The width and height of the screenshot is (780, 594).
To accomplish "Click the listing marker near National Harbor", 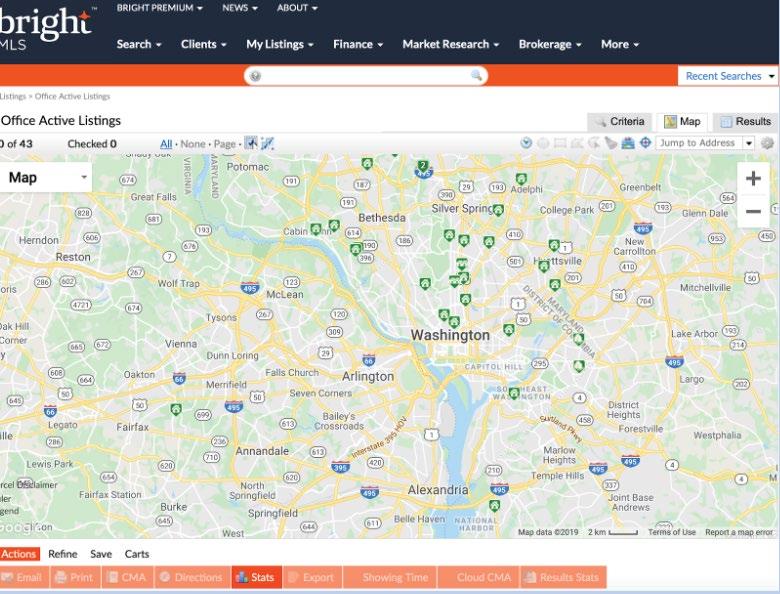I will pyautogui.click(x=494, y=506).
